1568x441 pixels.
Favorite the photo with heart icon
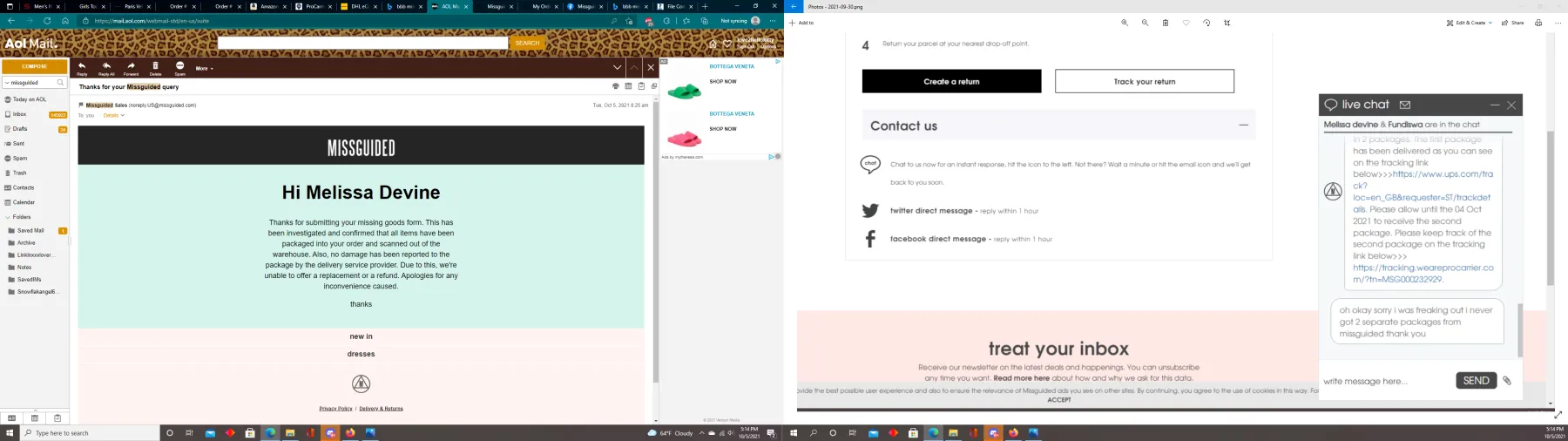1186,23
